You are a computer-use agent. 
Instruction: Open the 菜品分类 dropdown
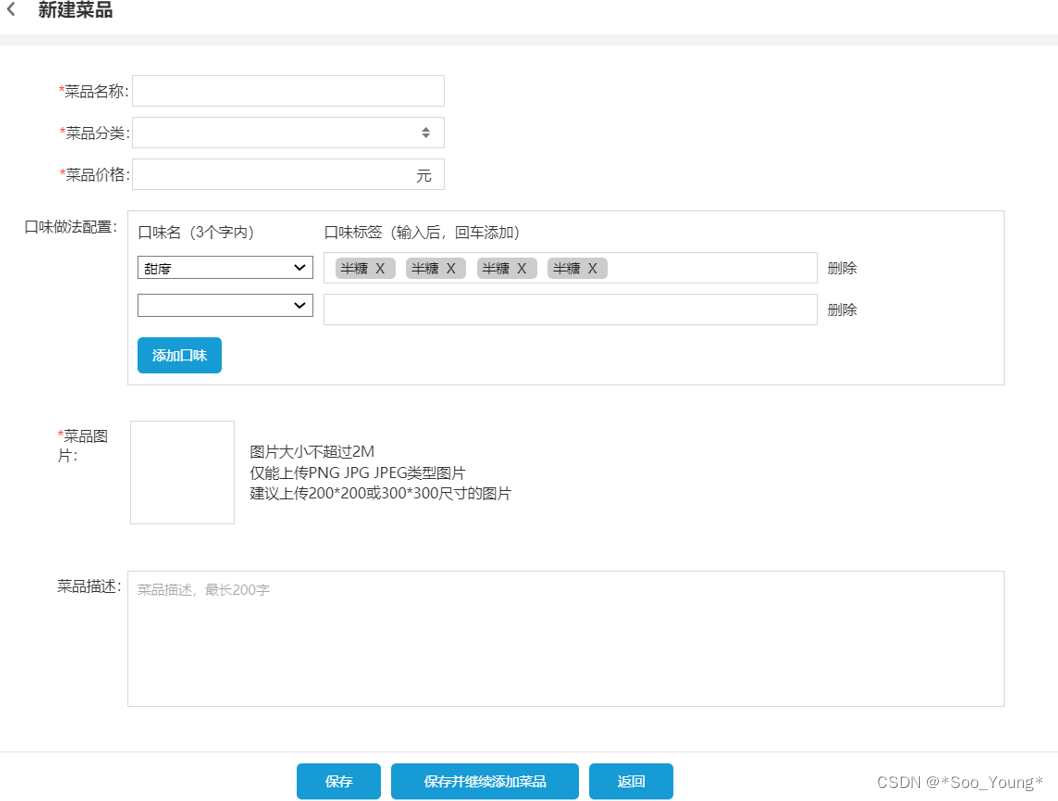coord(288,132)
